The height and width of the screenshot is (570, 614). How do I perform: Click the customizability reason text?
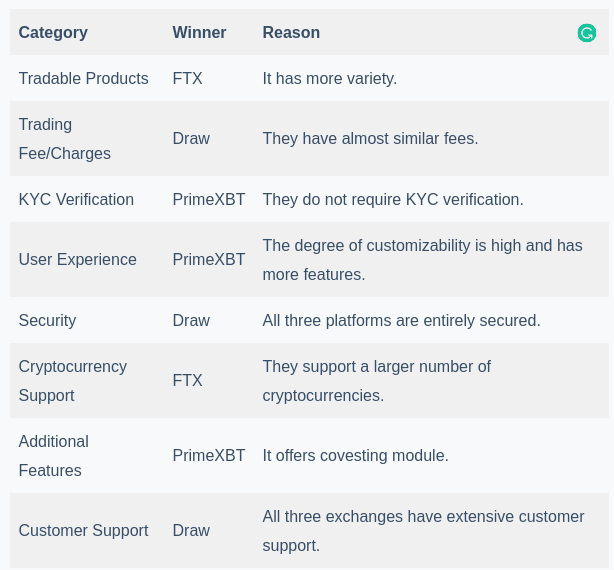coord(423,260)
